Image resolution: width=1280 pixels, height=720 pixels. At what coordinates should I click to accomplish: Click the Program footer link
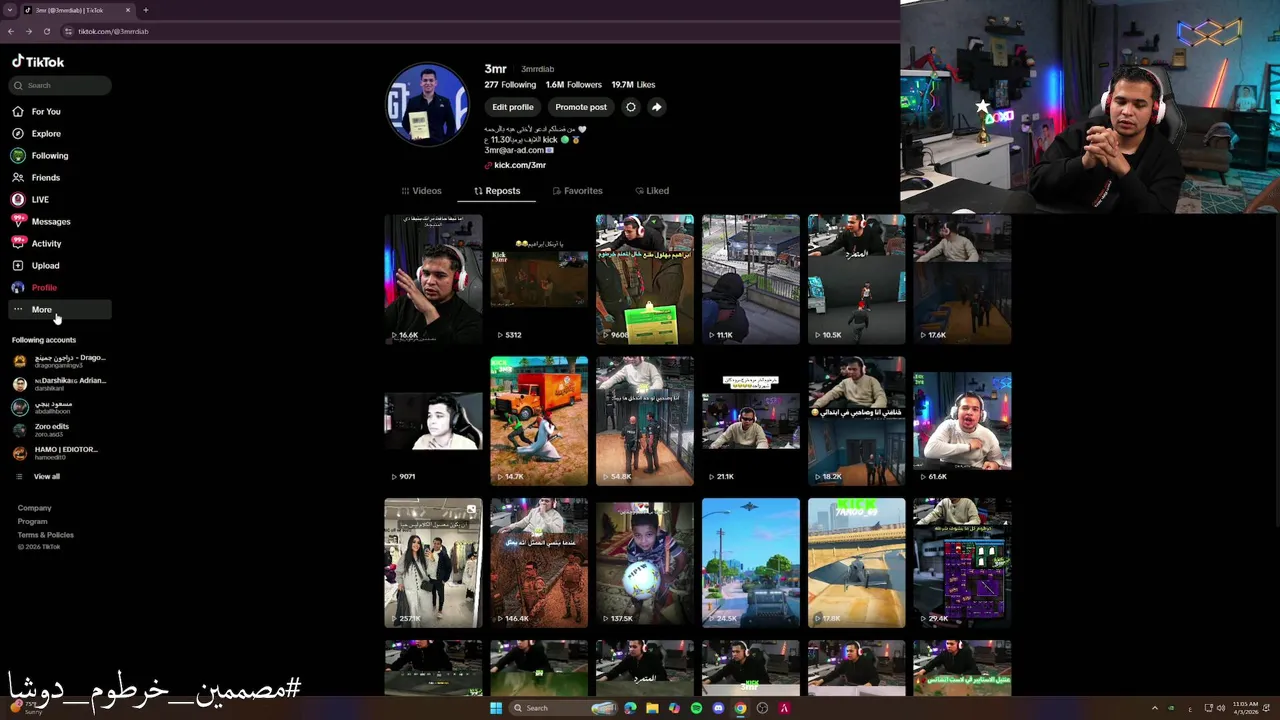(x=32, y=521)
